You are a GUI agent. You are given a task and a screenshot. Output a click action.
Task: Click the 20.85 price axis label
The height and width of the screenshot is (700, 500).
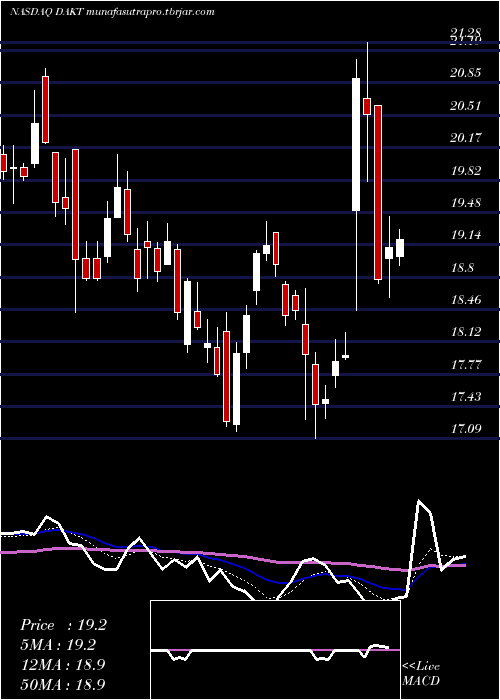click(x=466, y=73)
